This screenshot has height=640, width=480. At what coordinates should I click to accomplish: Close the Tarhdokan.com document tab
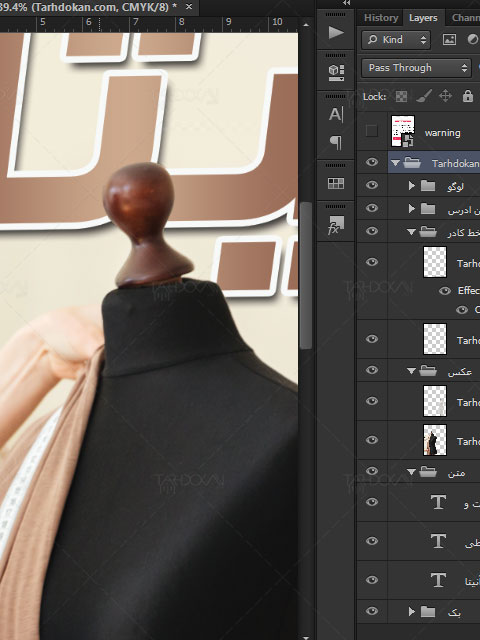coord(189,7)
